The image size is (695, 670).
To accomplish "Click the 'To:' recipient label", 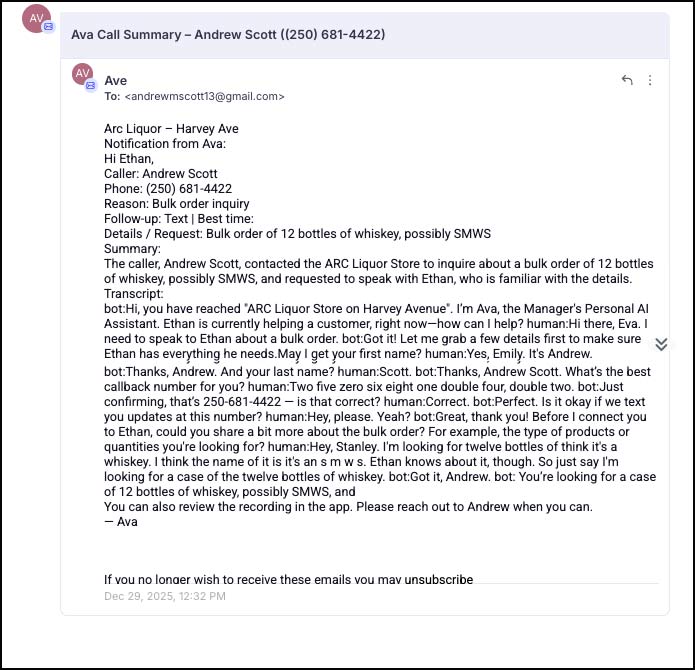I will [x=112, y=97].
